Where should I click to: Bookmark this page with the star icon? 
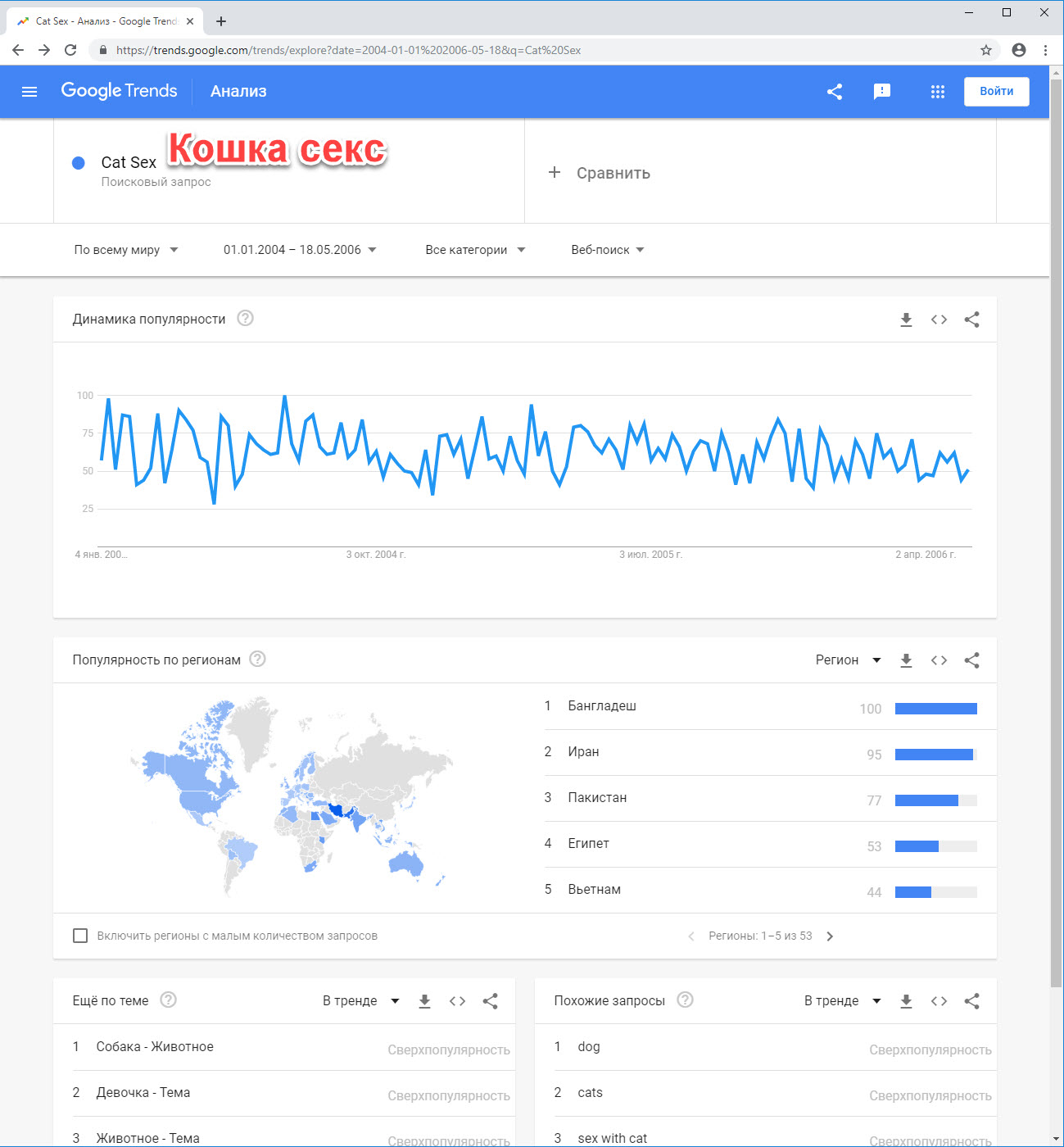pos(986,50)
